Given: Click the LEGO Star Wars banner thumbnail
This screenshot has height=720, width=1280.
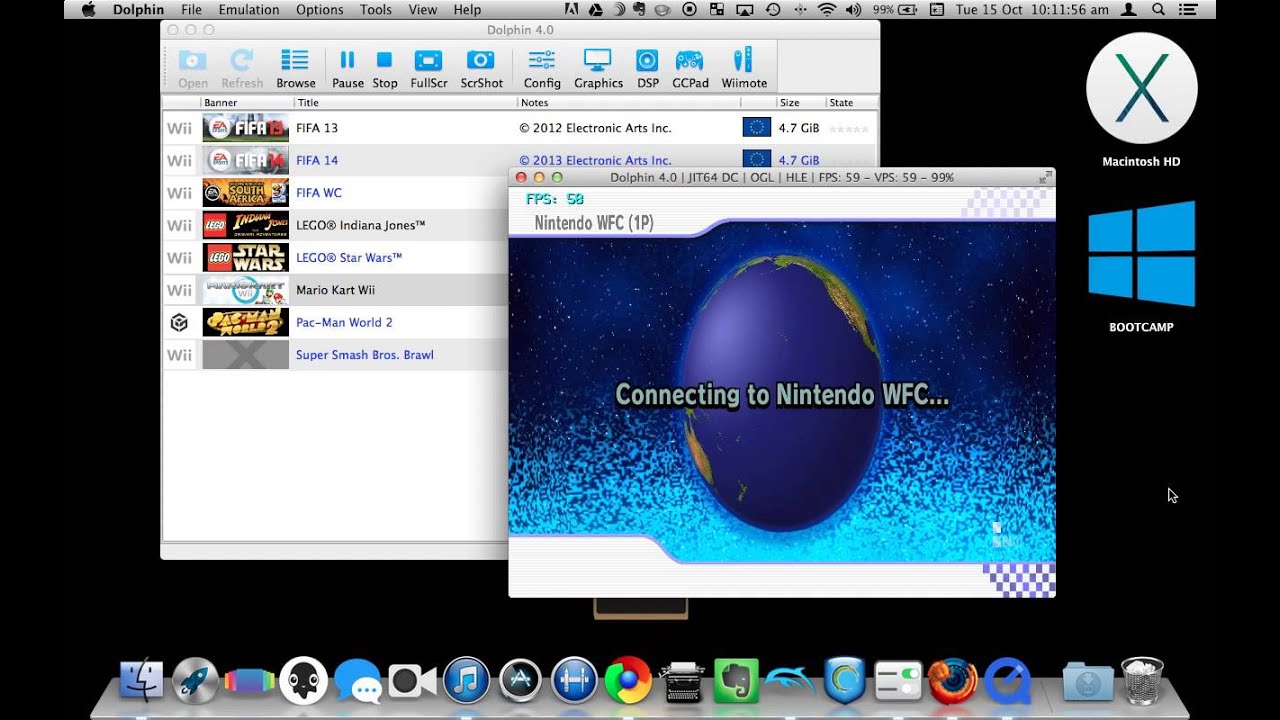Looking at the screenshot, I should 245,258.
